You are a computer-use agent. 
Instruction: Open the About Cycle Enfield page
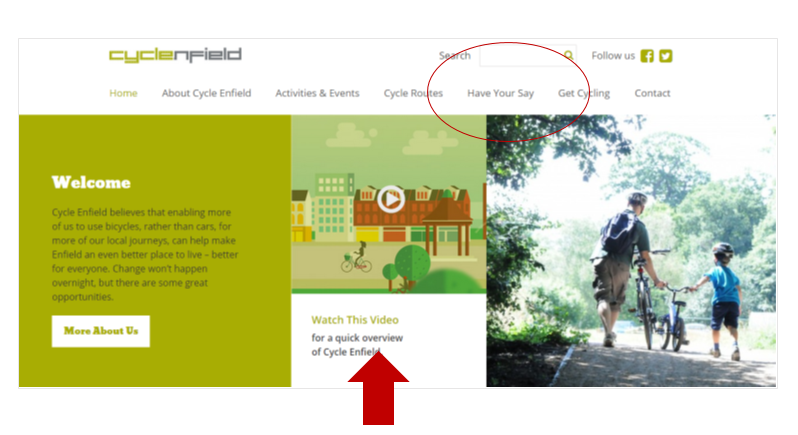pyautogui.click(x=206, y=93)
